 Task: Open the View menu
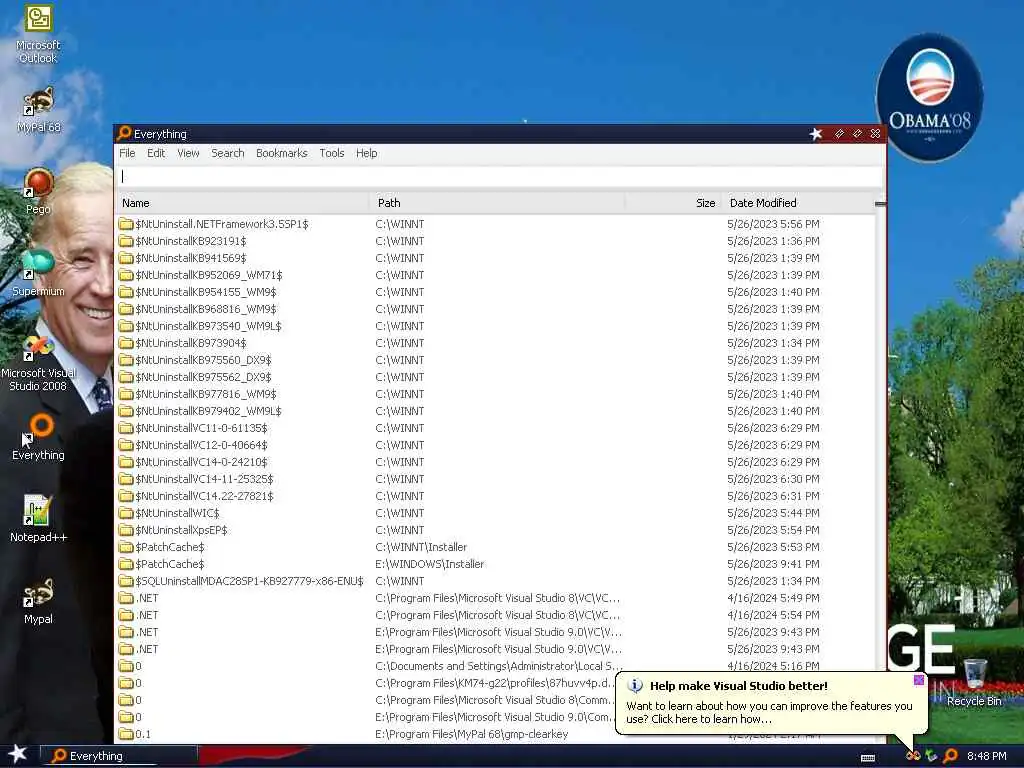188,153
